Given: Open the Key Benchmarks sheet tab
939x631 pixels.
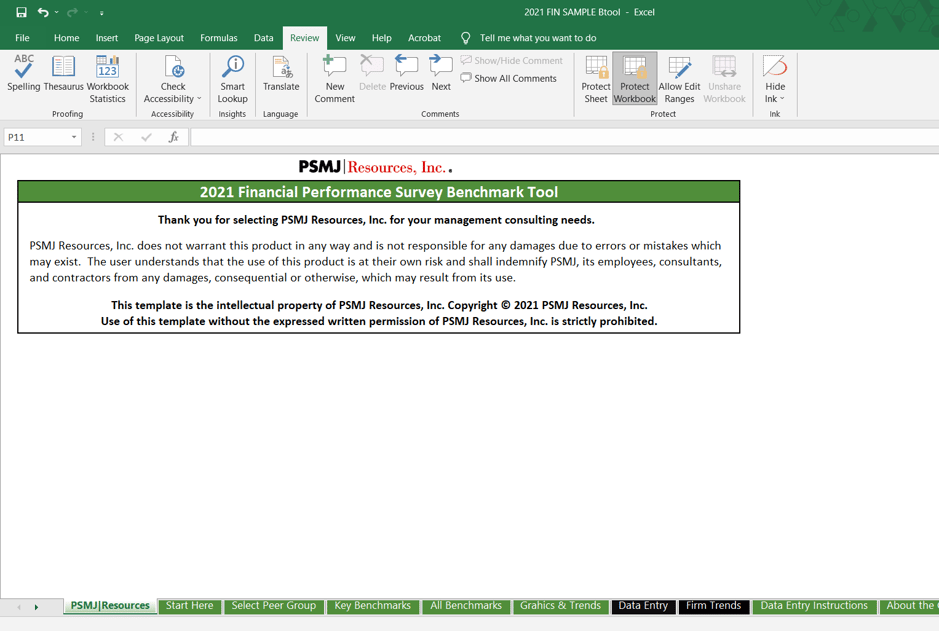Looking at the screenshot, I should click(372, 606).
